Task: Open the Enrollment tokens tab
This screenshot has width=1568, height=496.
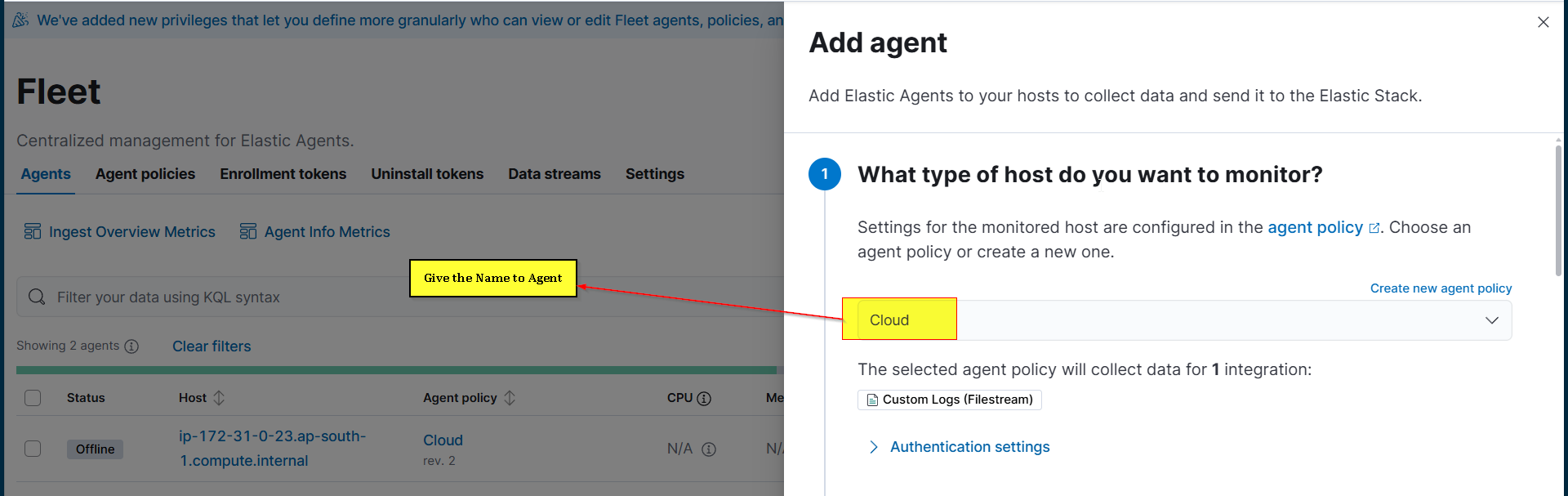Action: (283, 174)
